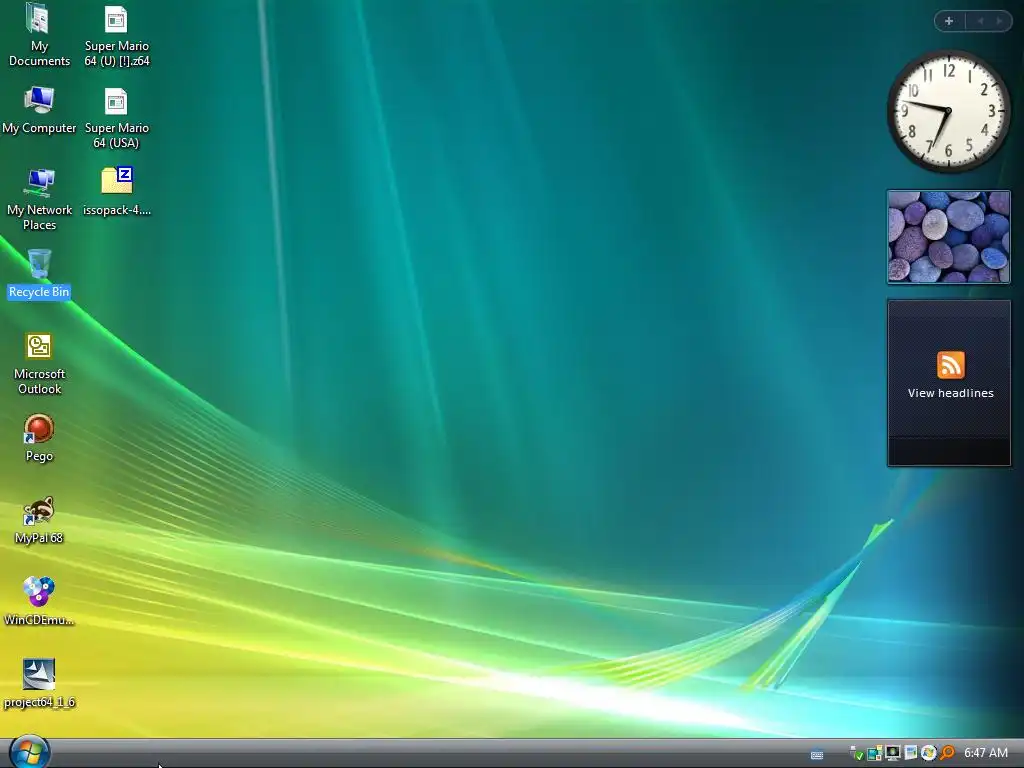Viewport: 1024px width, 768px height.
Task: Click View headlines in feed gadget
Action: [950, 393]
